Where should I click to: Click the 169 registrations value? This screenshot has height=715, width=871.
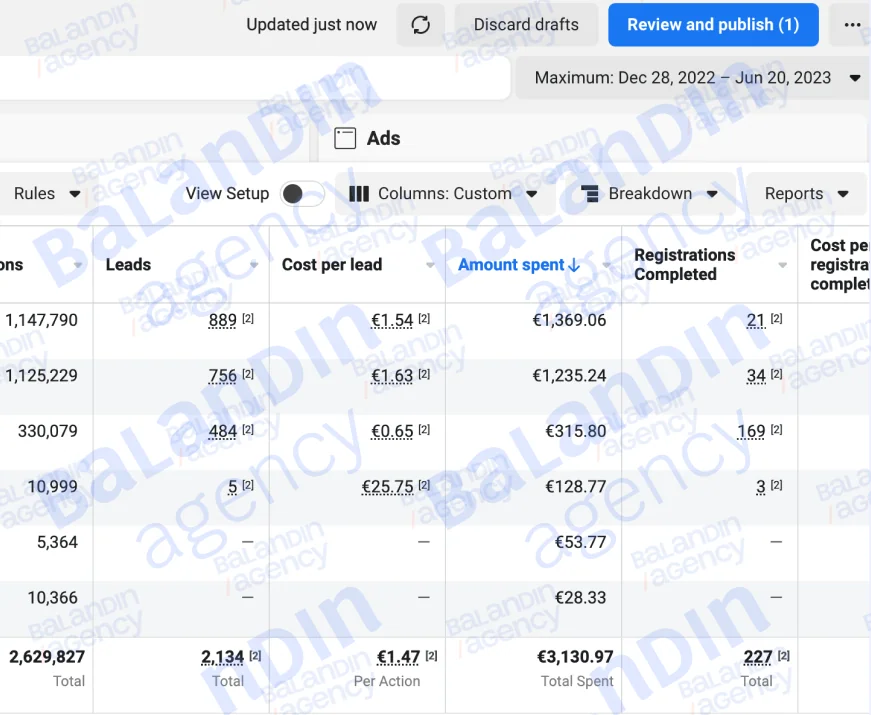click(x=752, y=432)
